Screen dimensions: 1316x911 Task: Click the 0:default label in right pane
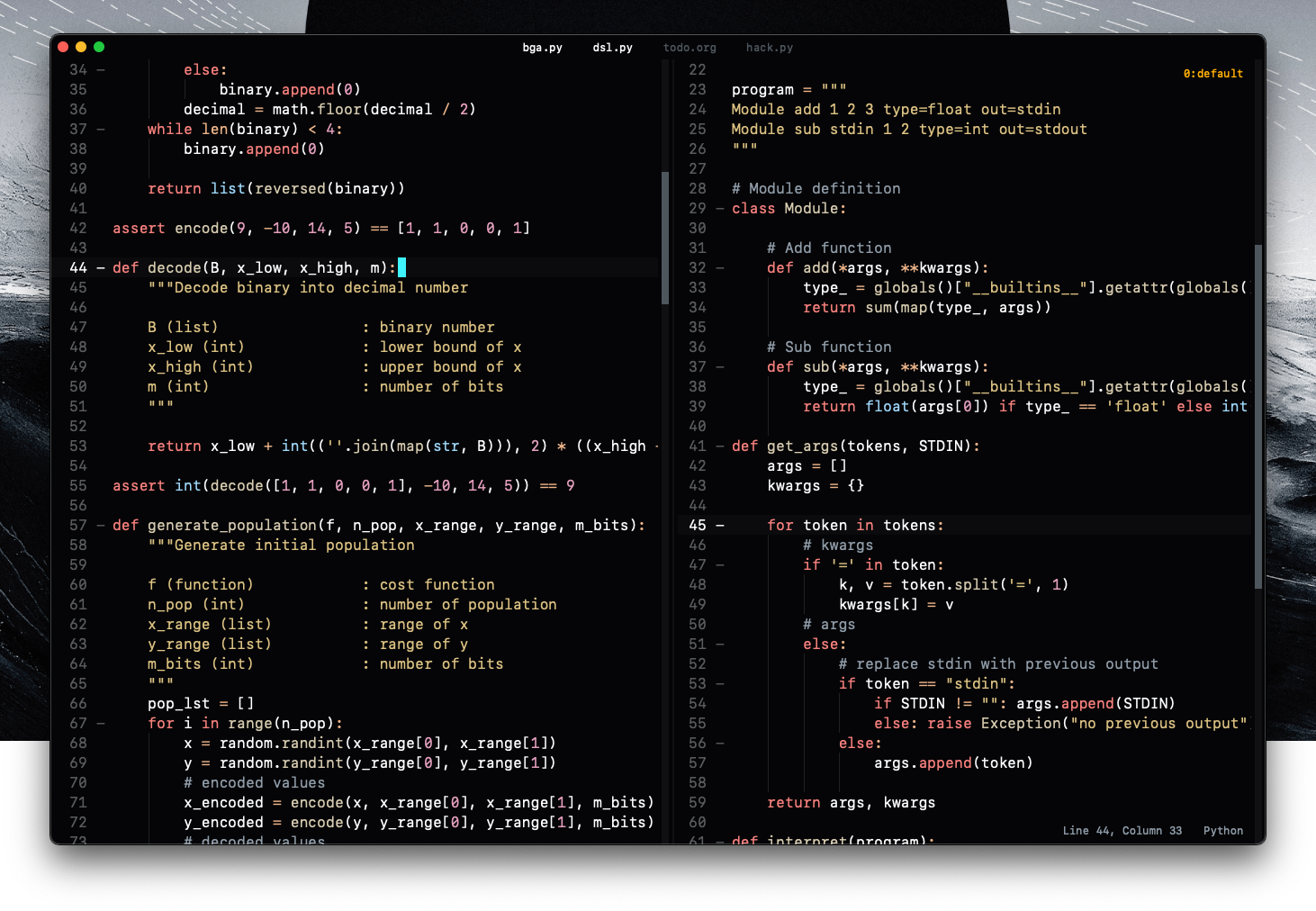point(1212,74)
